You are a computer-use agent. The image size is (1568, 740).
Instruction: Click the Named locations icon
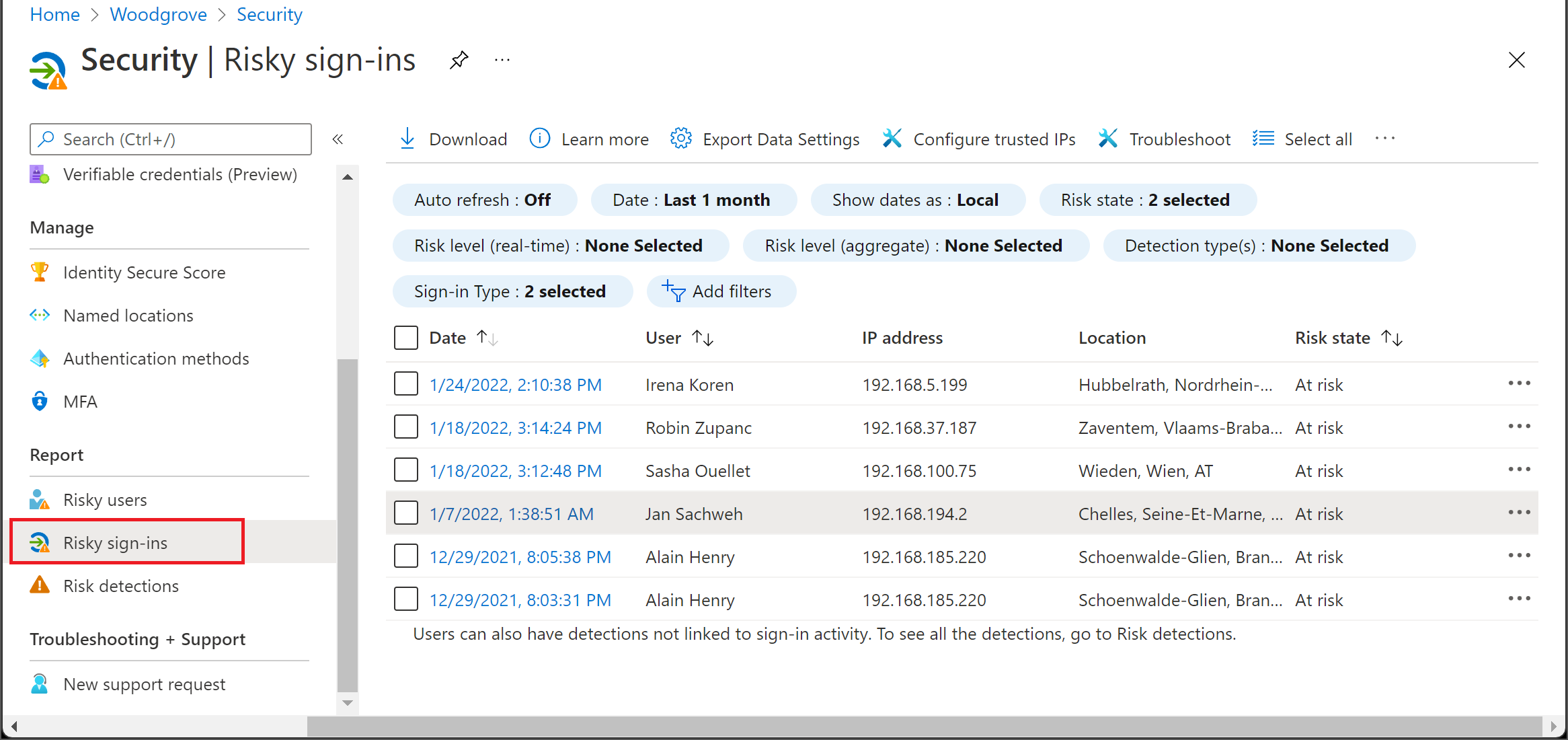coord(38,314)
